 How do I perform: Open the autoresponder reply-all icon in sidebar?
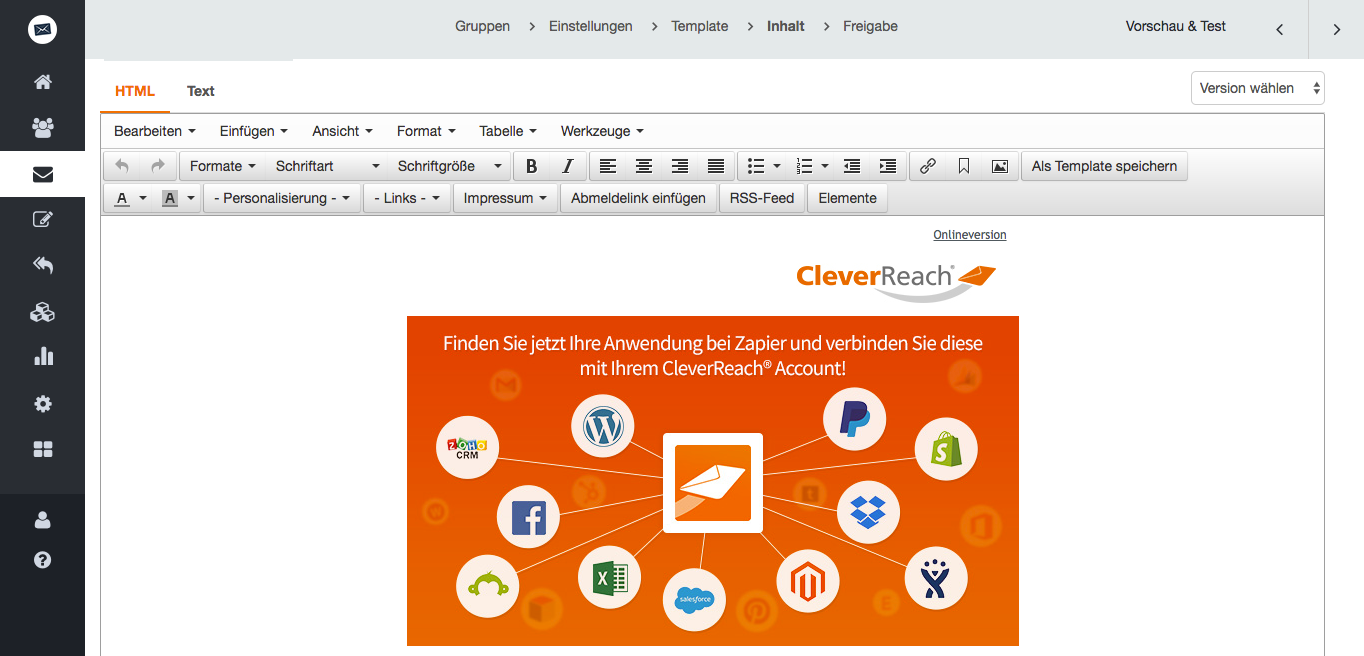coord(42,265)
